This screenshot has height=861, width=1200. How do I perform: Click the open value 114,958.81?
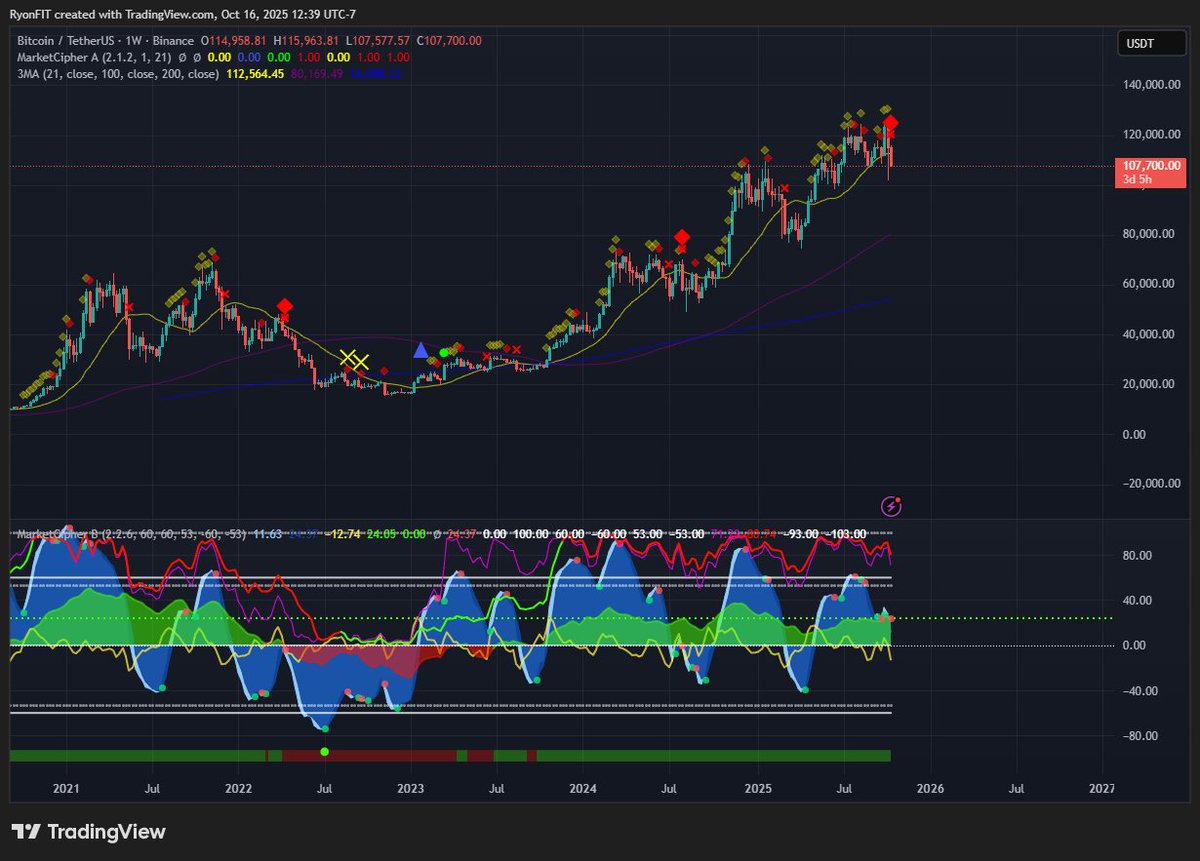coord(236,40)
